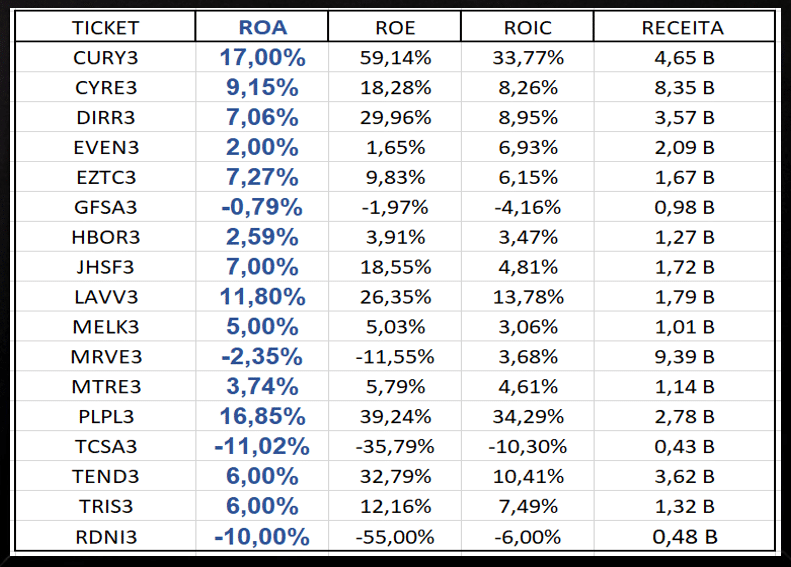
Task: Select the ROIC column header
Action: click(x=528, y=27)
